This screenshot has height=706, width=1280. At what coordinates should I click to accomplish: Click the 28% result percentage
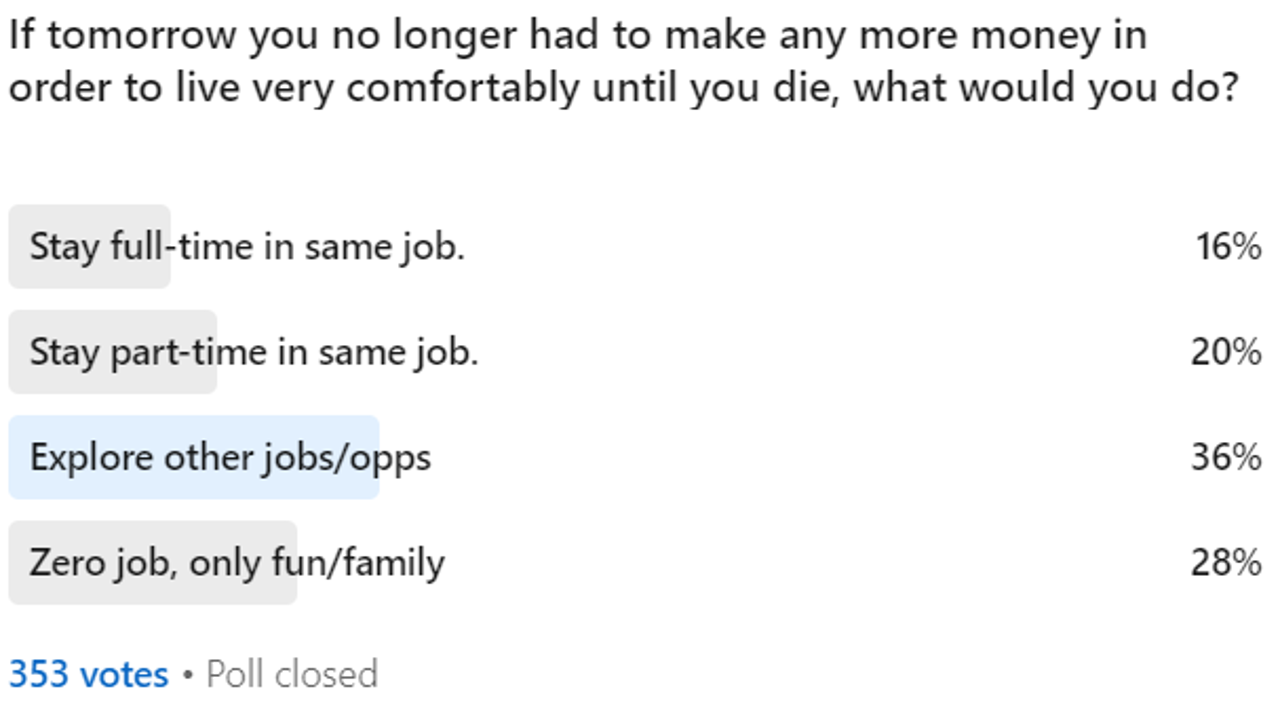click(1225, 563)
